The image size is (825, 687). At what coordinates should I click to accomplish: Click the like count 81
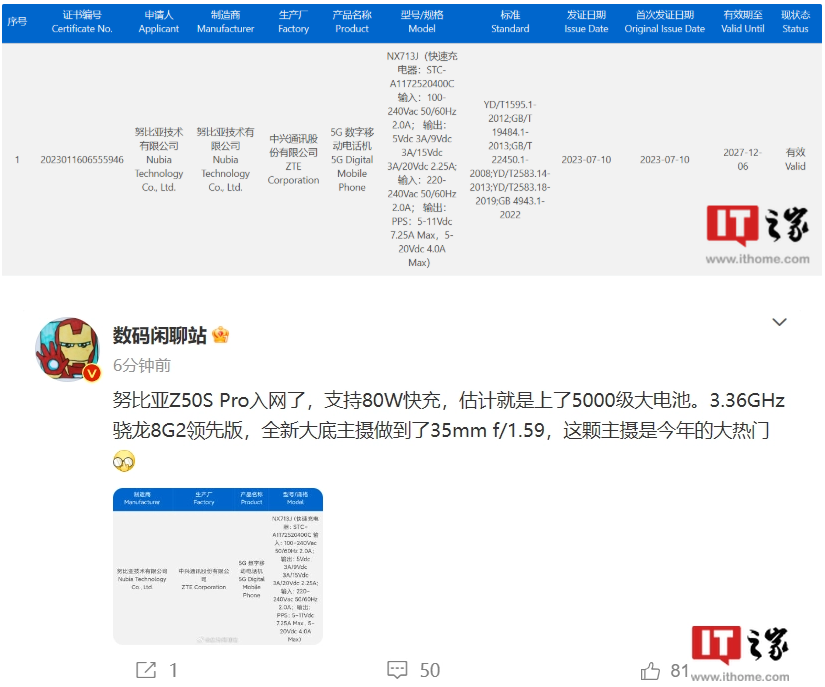tap(679, 671)
